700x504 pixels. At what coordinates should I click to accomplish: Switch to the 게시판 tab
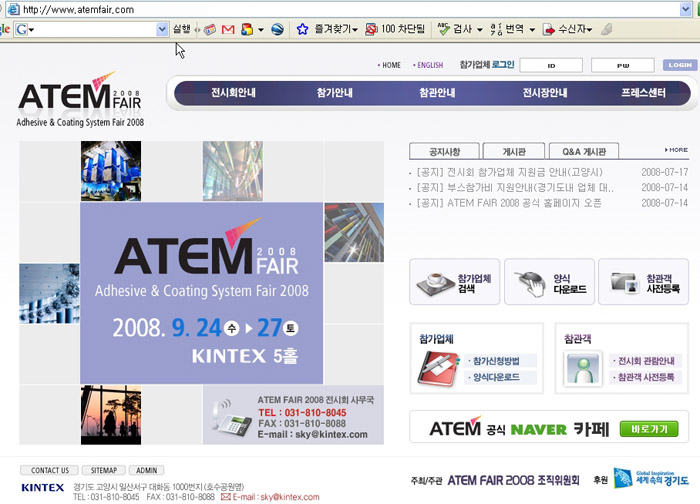[514, 151]
